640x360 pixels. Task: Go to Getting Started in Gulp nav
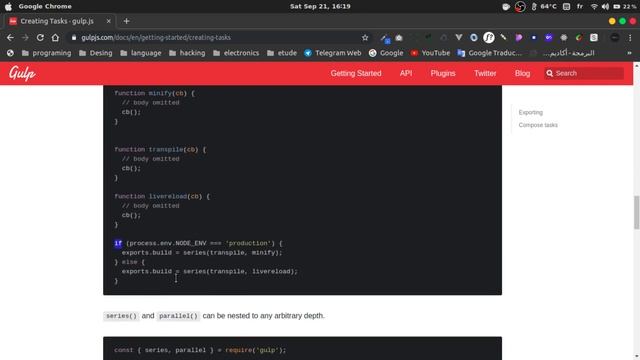point(356,73)
